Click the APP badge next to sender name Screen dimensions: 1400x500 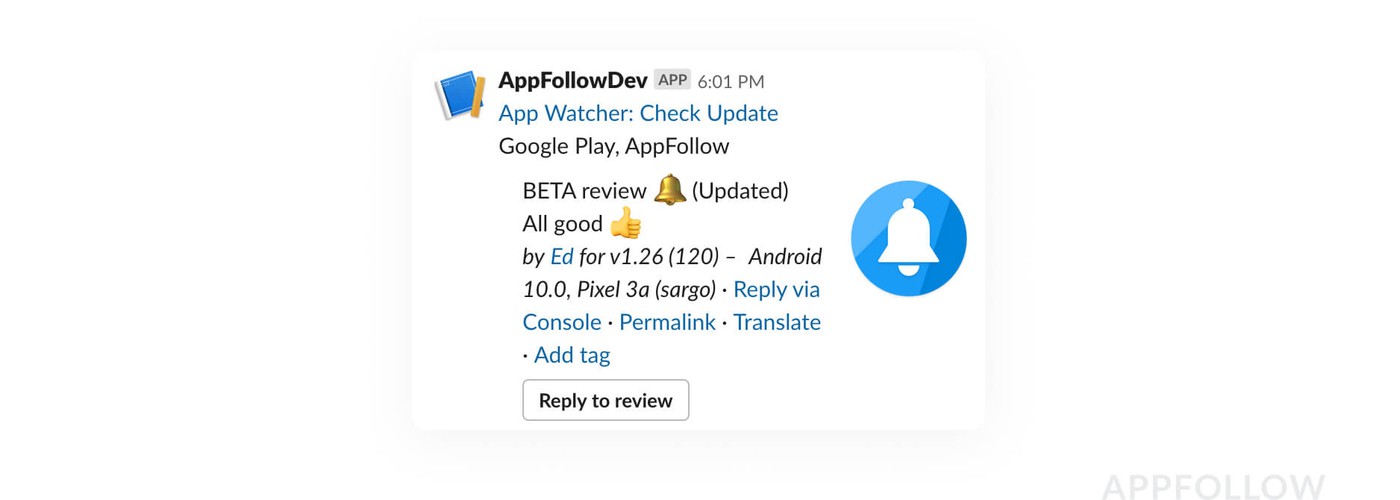pos(672,80)
